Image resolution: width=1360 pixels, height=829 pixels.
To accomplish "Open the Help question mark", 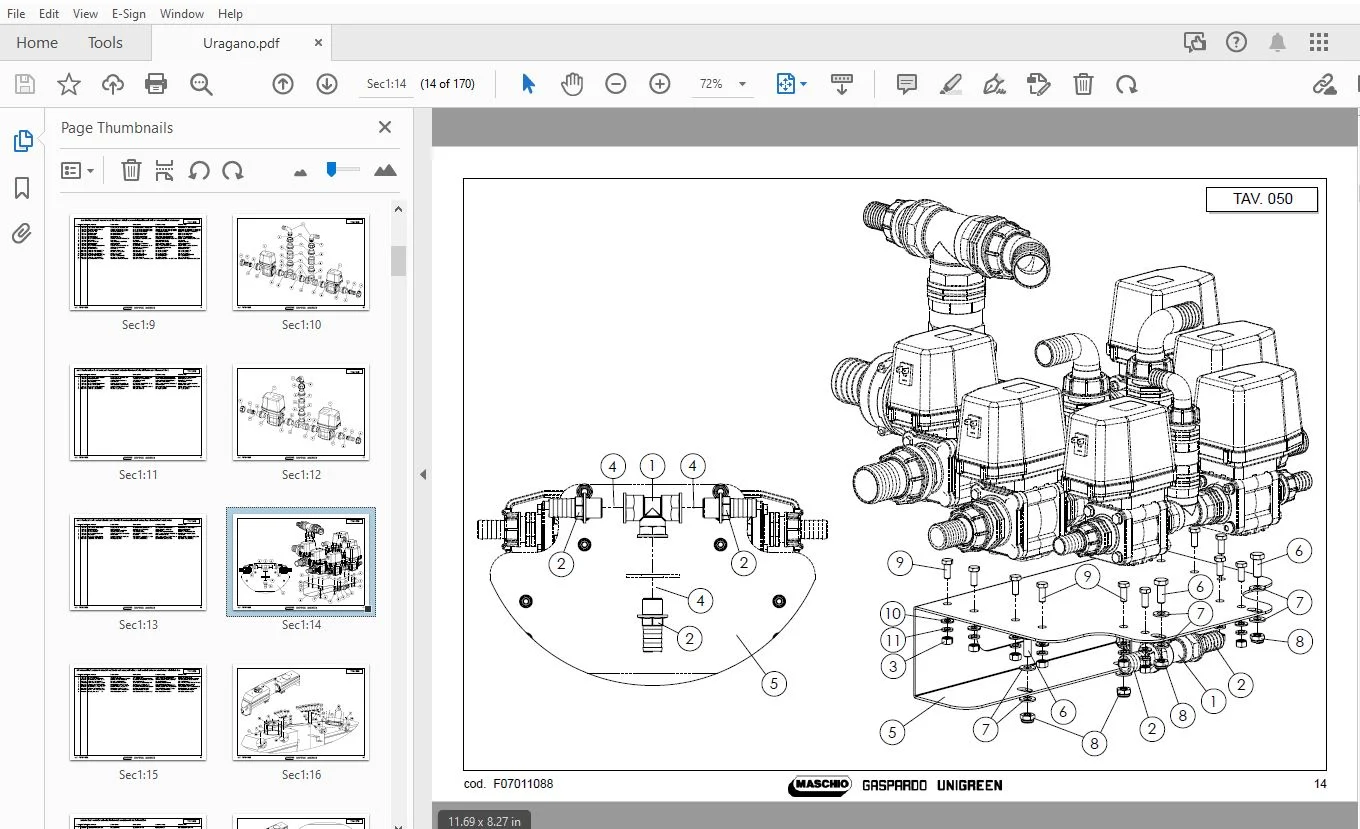I will (1237, 42).
